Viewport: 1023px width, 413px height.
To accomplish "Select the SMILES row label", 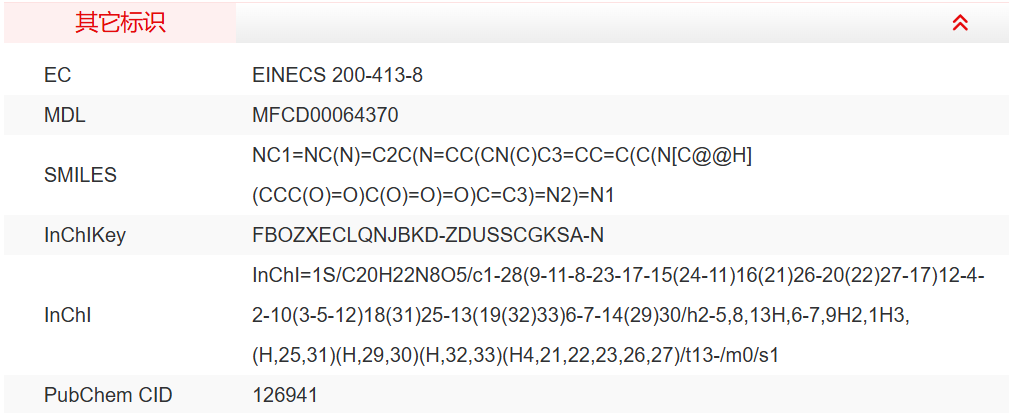I will [80, 175].
